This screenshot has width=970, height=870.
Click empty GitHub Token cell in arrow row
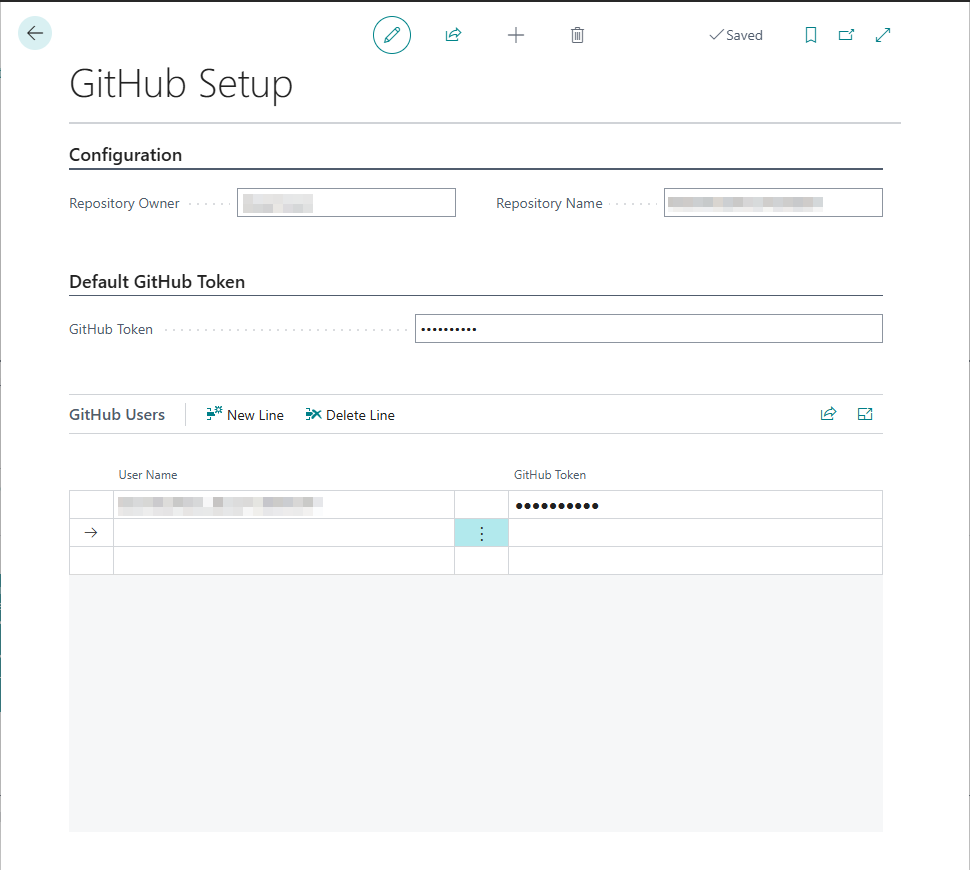click(x=695, y=533)
